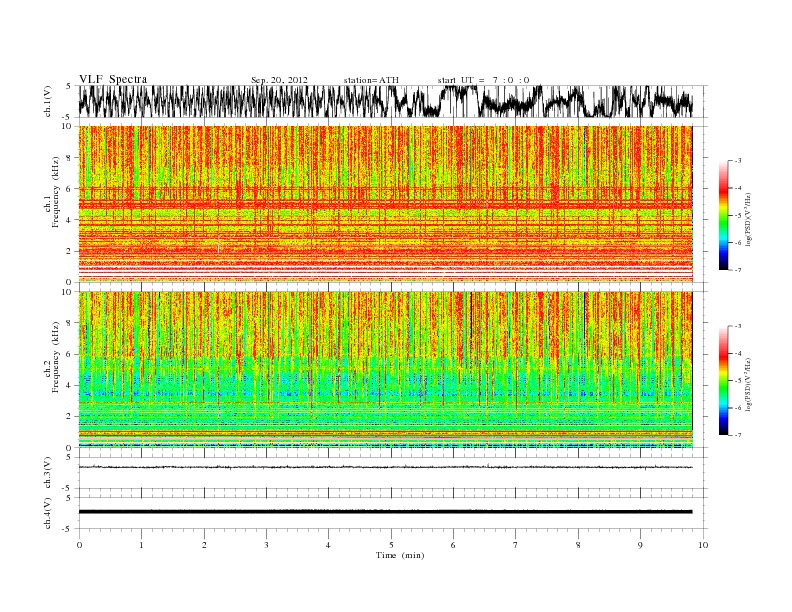This screenshot has width=792, height=612.
Task: Click the "5" voltage tick of ch.3 panel
Action: click(x=69, y=457)
